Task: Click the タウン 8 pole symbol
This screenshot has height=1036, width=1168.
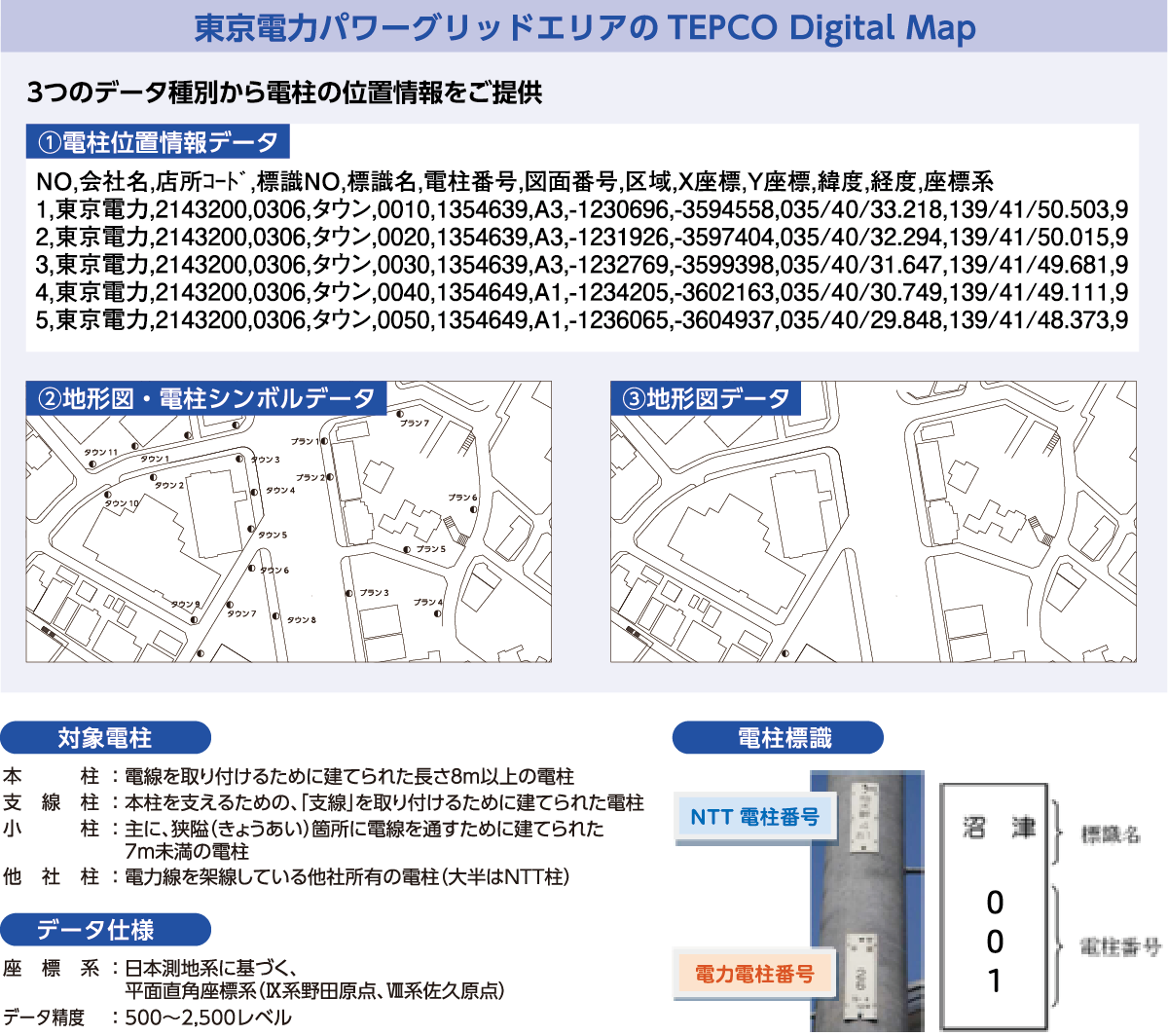Action: (276, 616)
